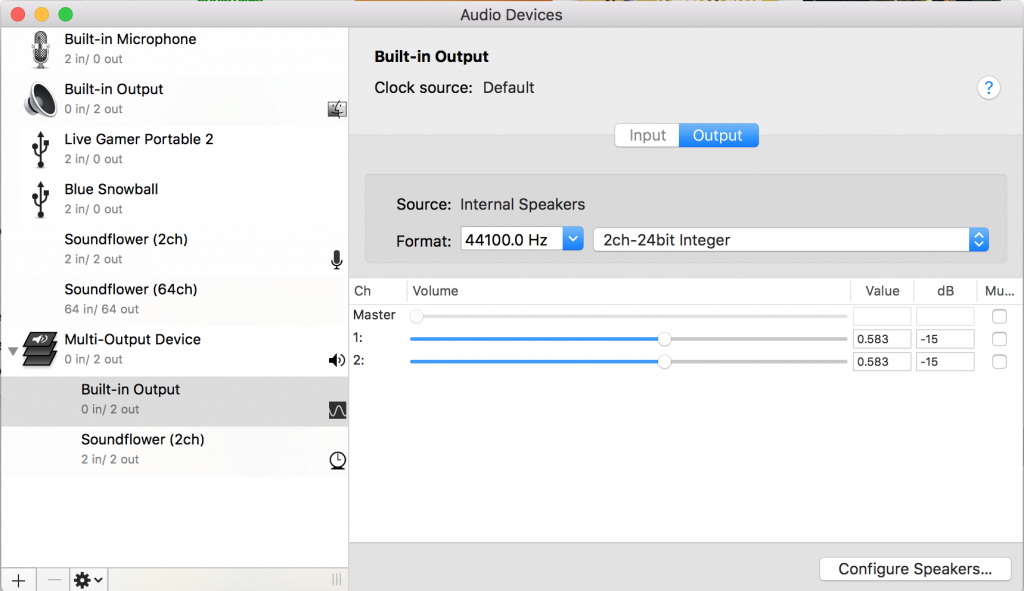Click the green zoom window button
Viewport: 1024px width, 591px height.
tap(65, 14)
